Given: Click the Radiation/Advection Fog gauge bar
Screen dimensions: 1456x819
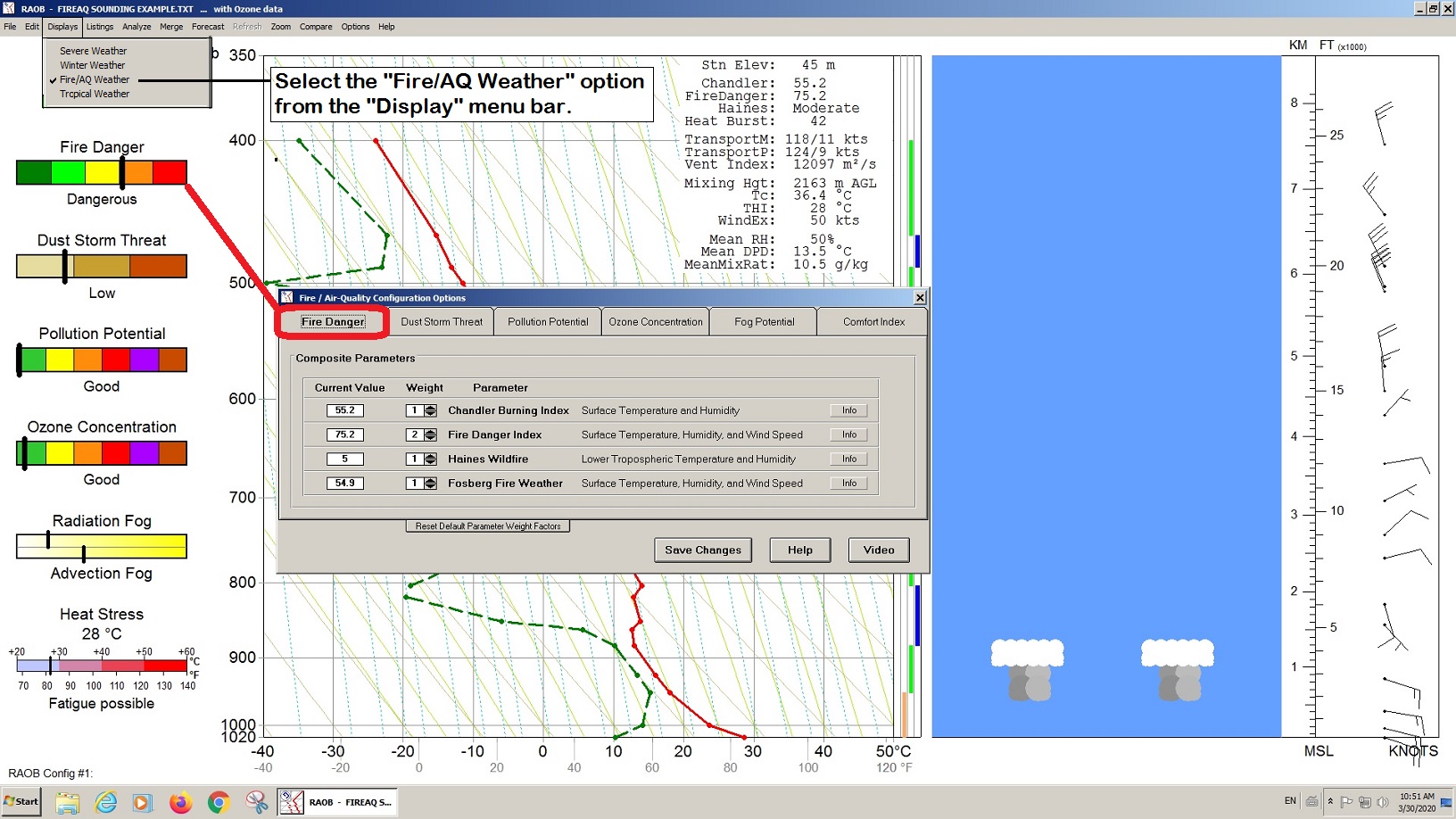Looking at the screenshot, I should [x=102, y=546].
